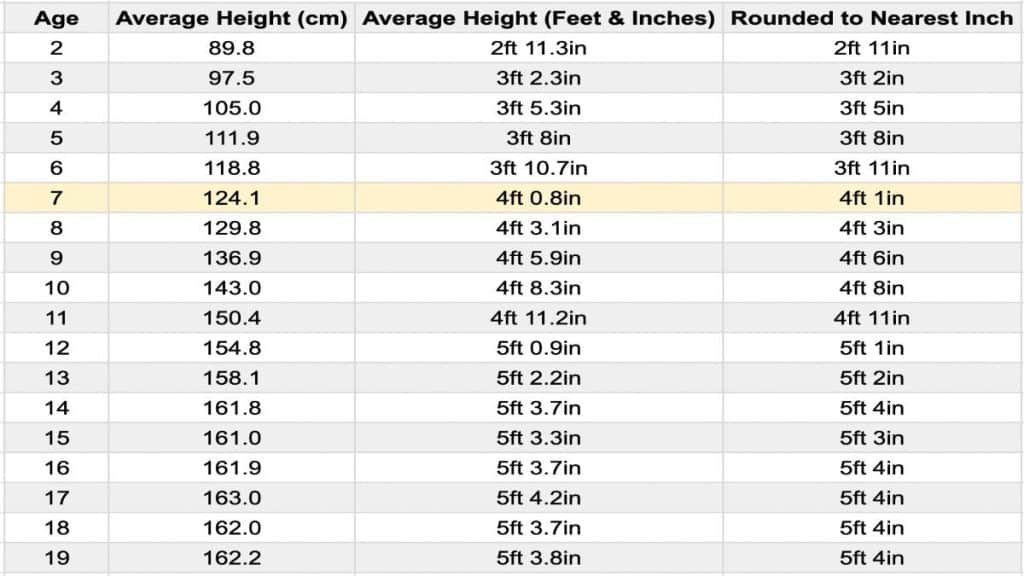Click the cell containing 5ft 3.8in
This screenshot has height=576, width=1024.
pos(539,558)
